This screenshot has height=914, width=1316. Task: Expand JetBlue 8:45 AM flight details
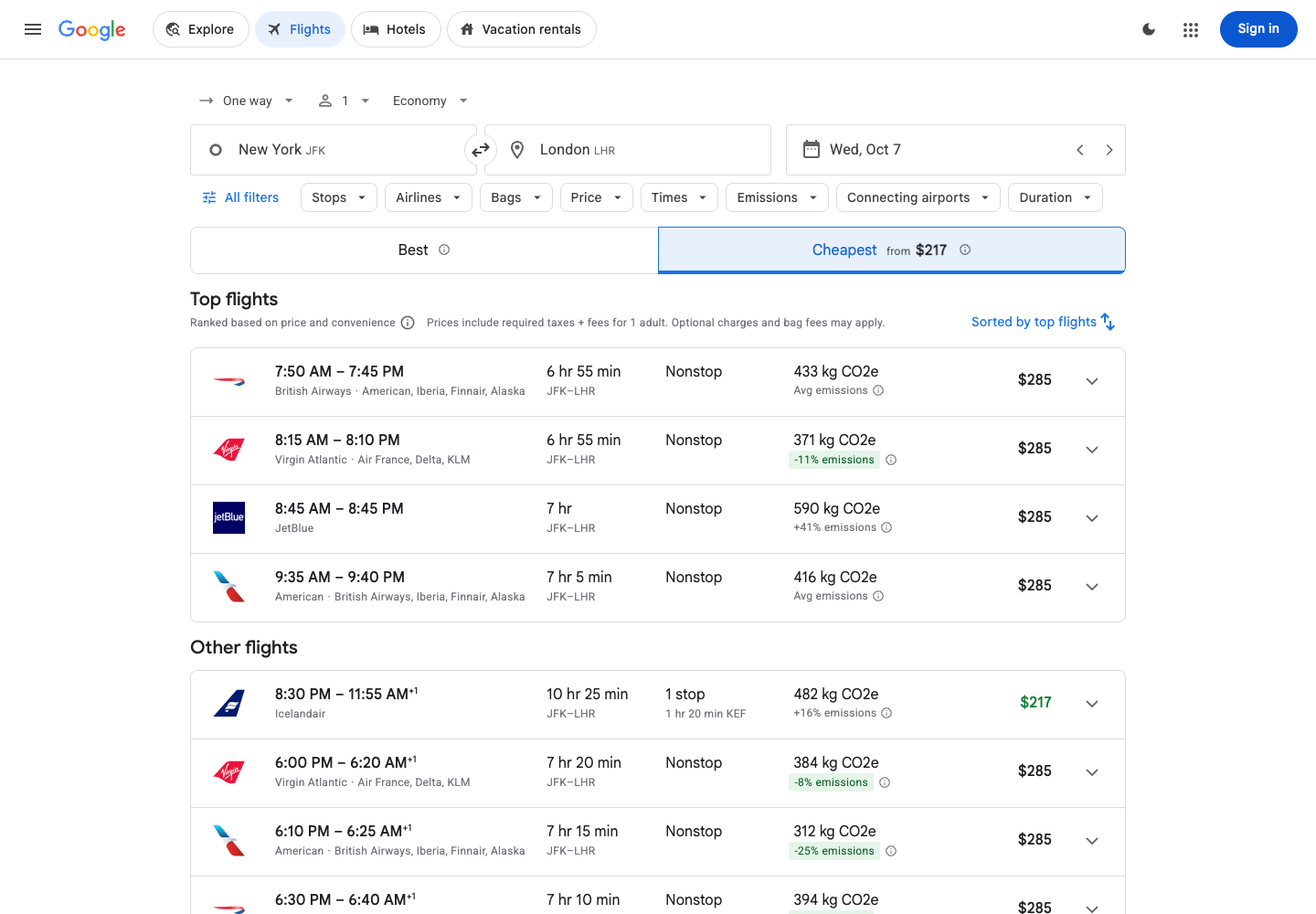coord(1092,518)
